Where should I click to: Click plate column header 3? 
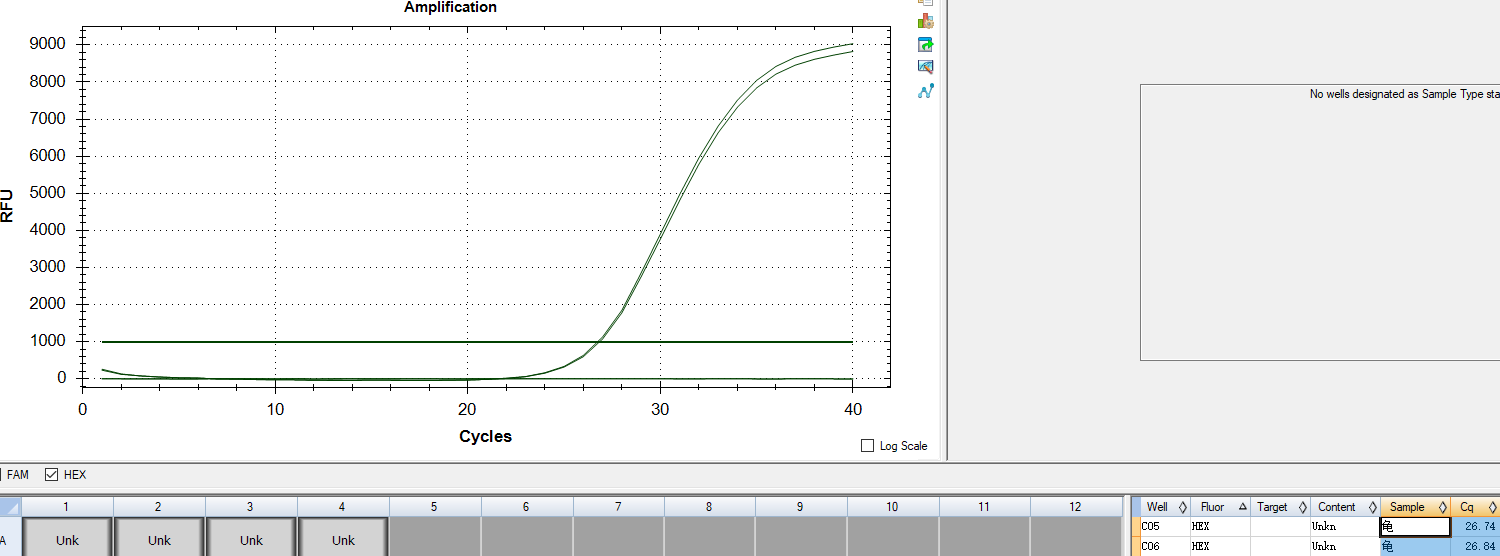coord(251,507)
